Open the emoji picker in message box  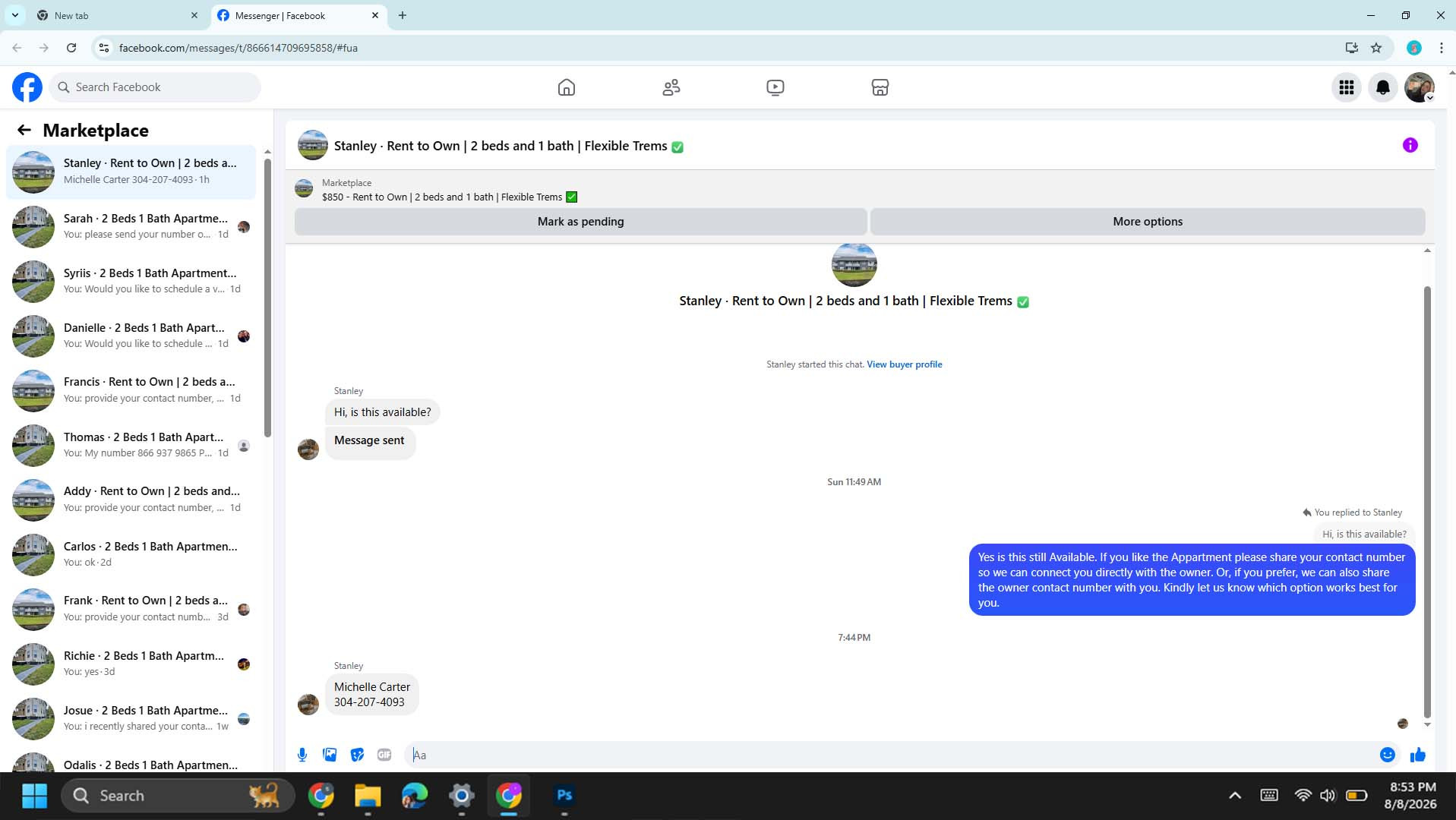click(1388, 755)
